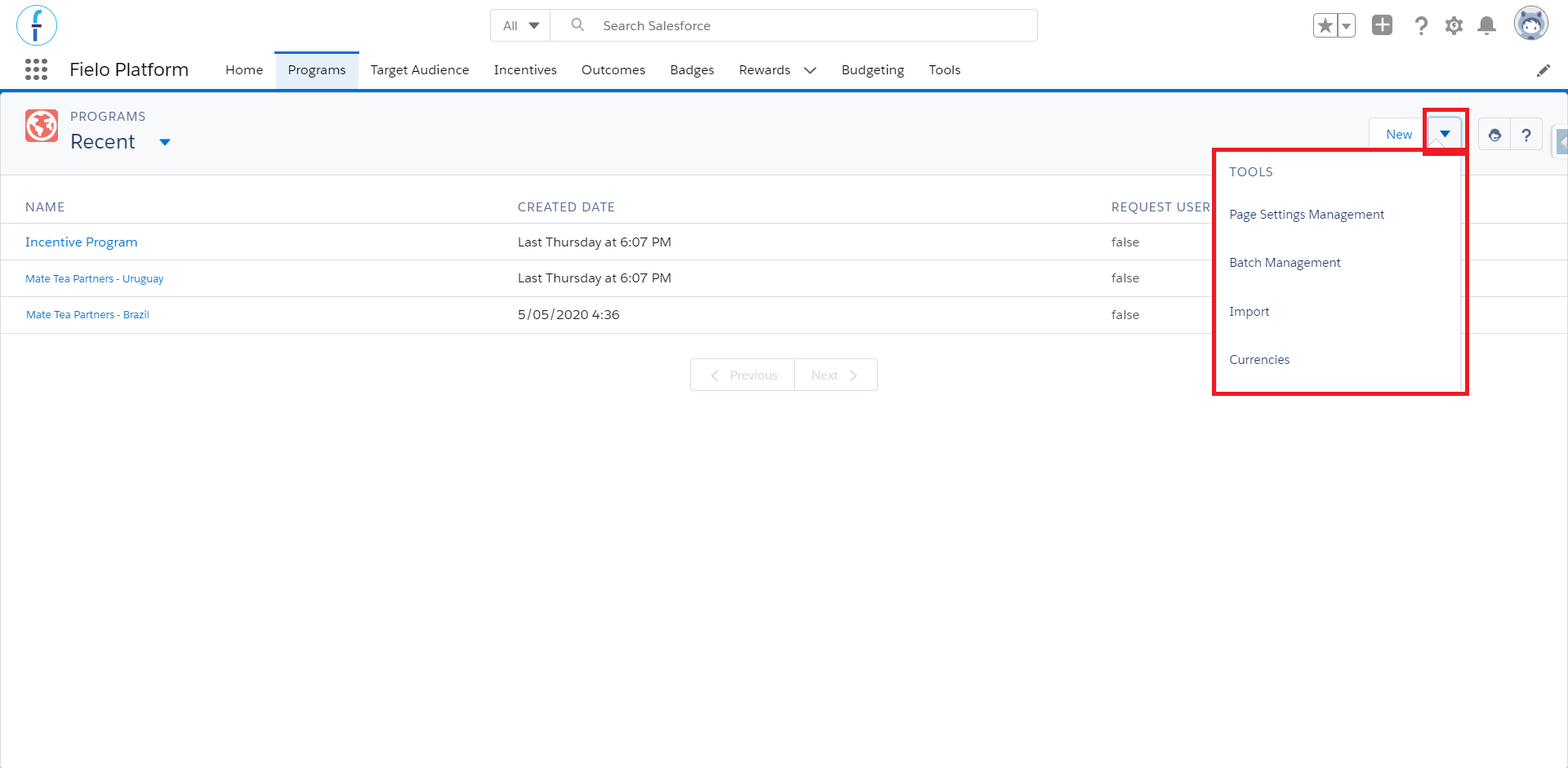Click the NAME column header
1568x768 pixels.
[x=45, y=207]
